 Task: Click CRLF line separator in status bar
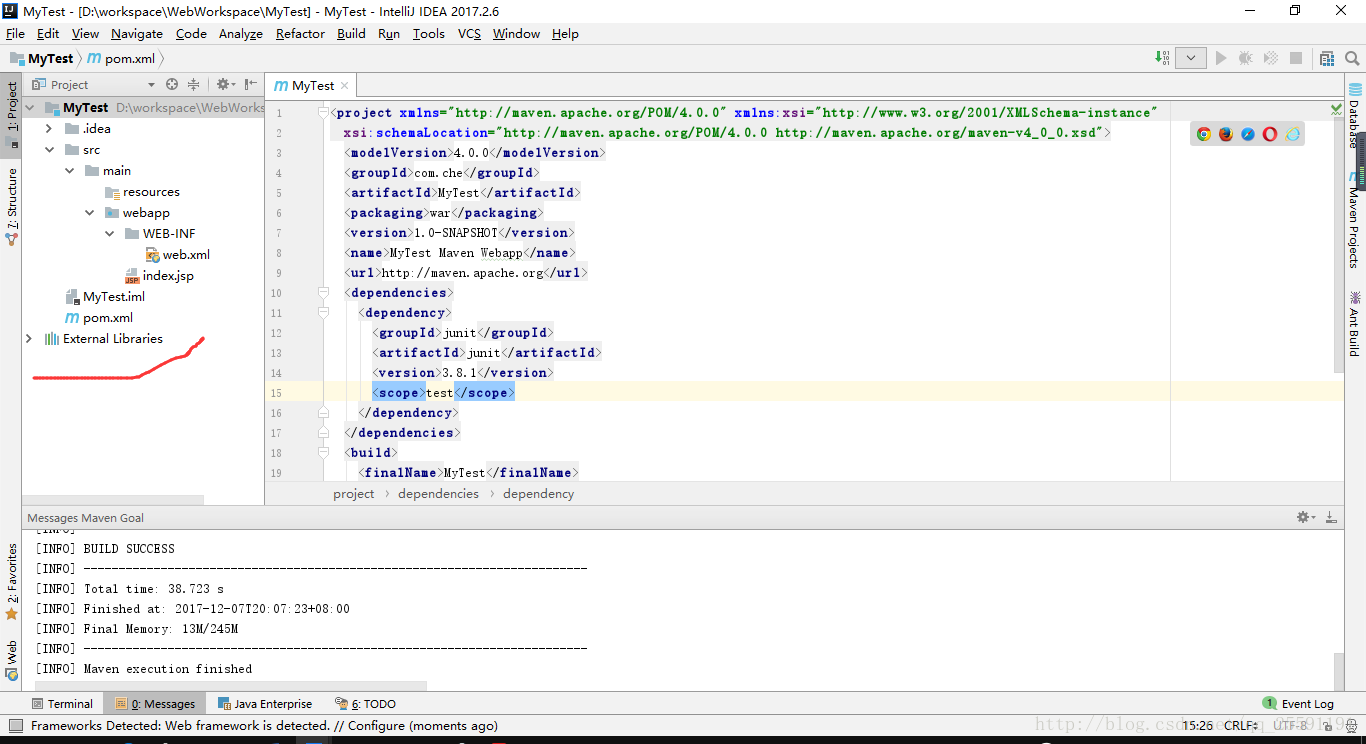tap(1241, 726)
